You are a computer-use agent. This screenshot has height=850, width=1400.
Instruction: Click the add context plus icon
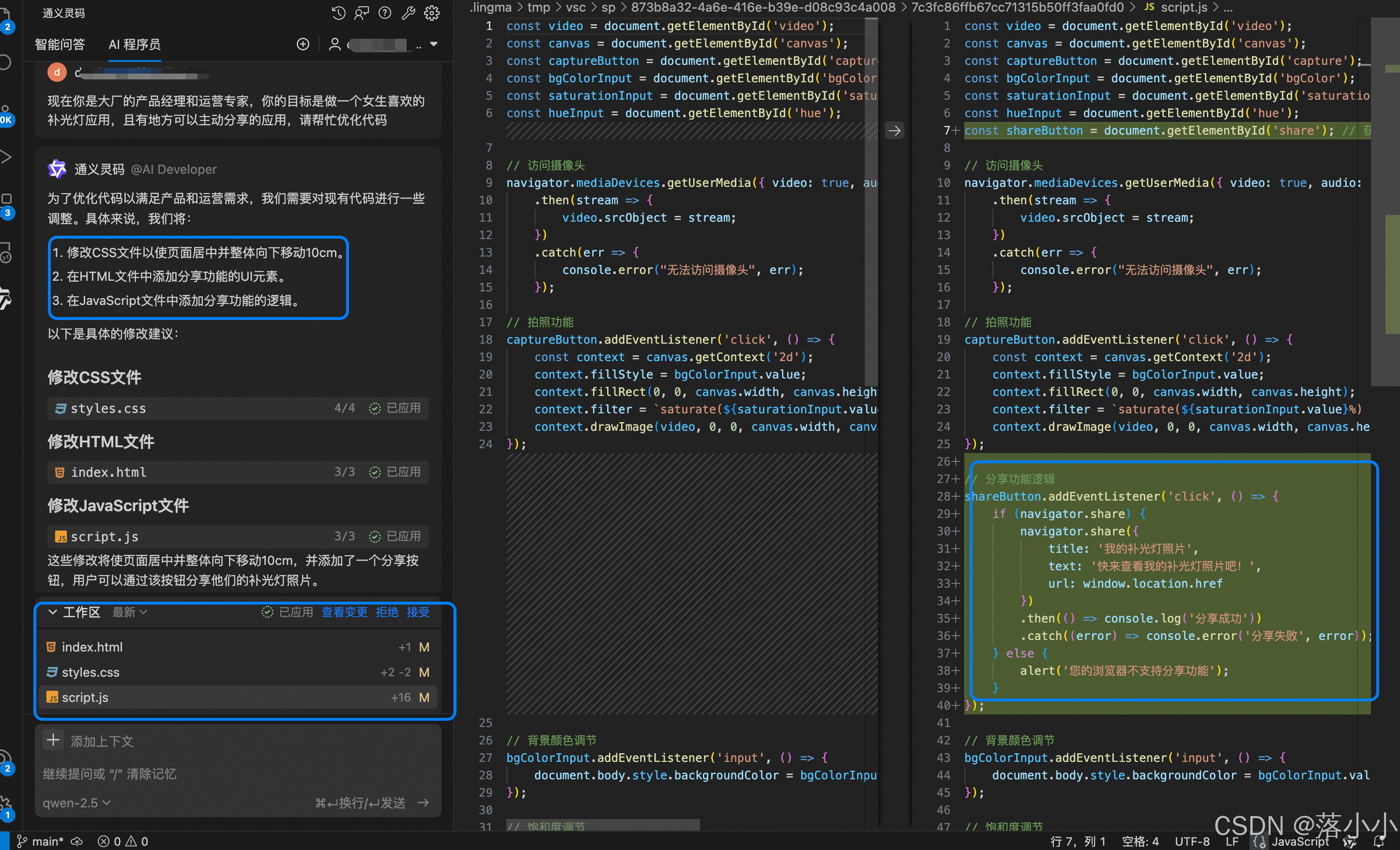[53, 740]
